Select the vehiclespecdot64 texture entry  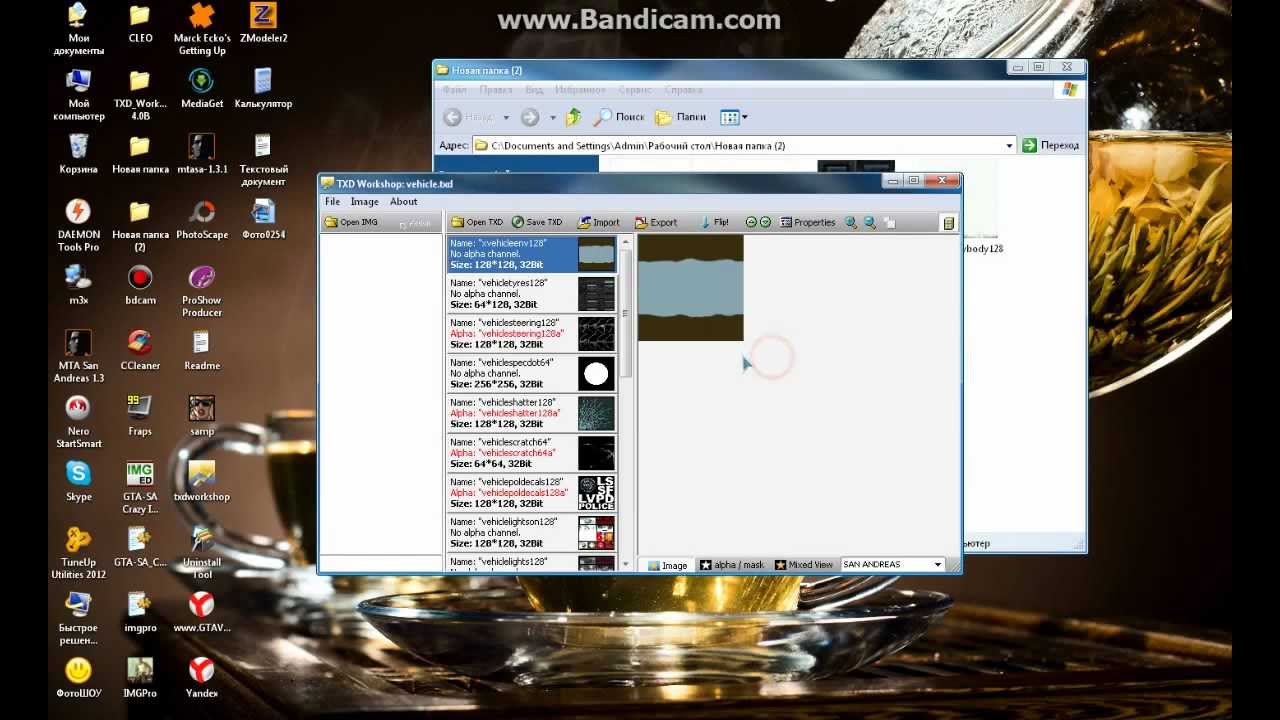tap(532, 374)
